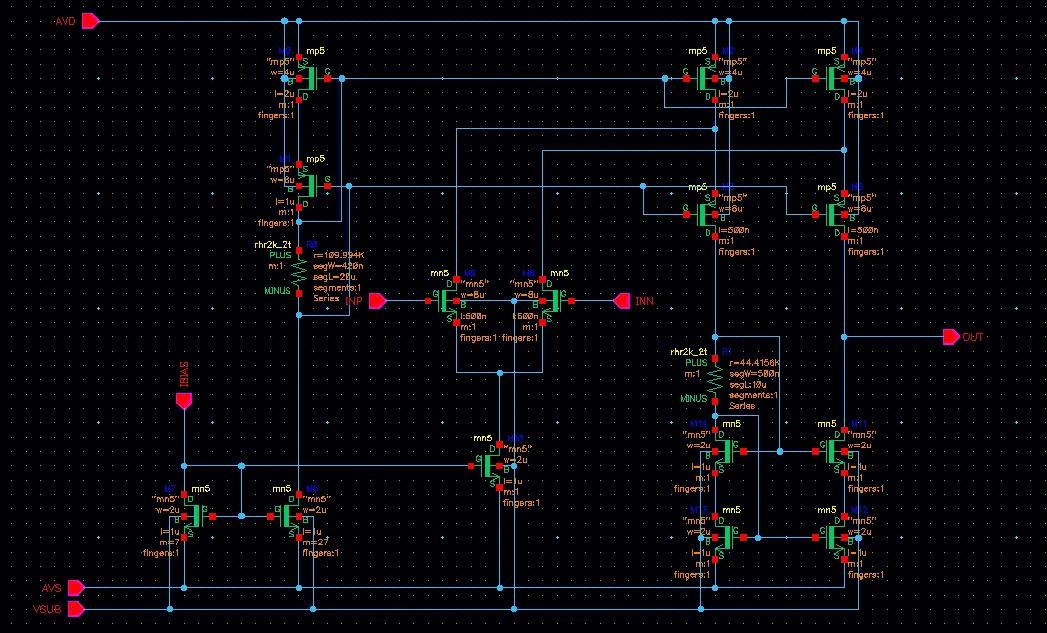Select the mn5 transistor with m=27
Screen dimensions: 1047x633
pyautogui.click(x=291, y=517)
